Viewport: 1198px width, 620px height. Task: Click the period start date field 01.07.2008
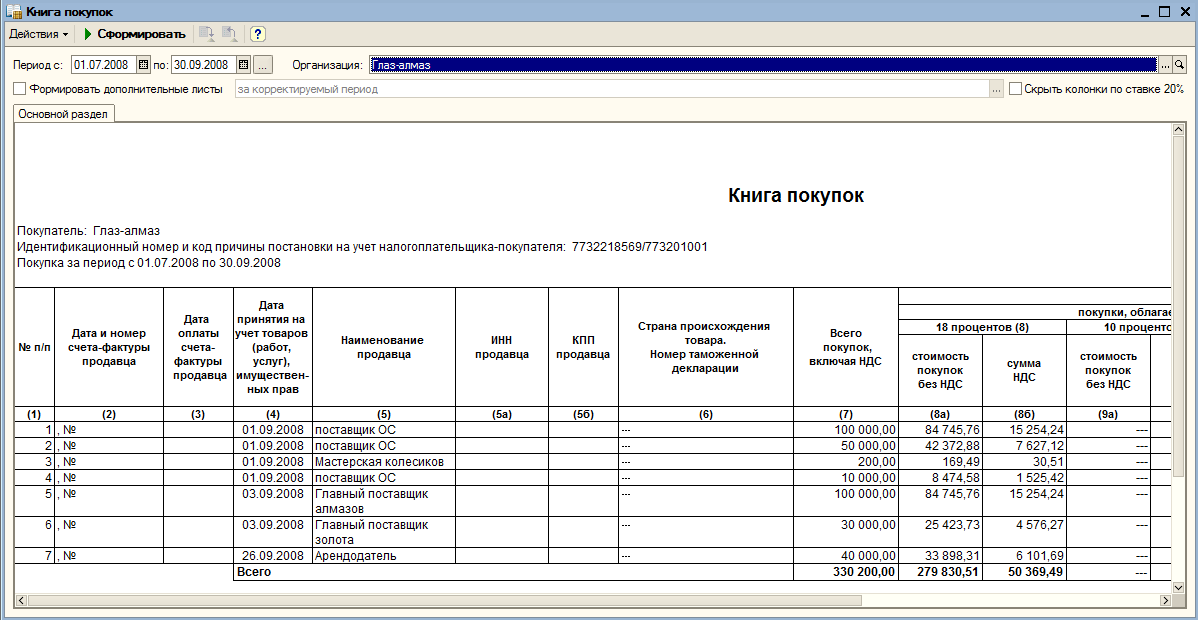104,65
